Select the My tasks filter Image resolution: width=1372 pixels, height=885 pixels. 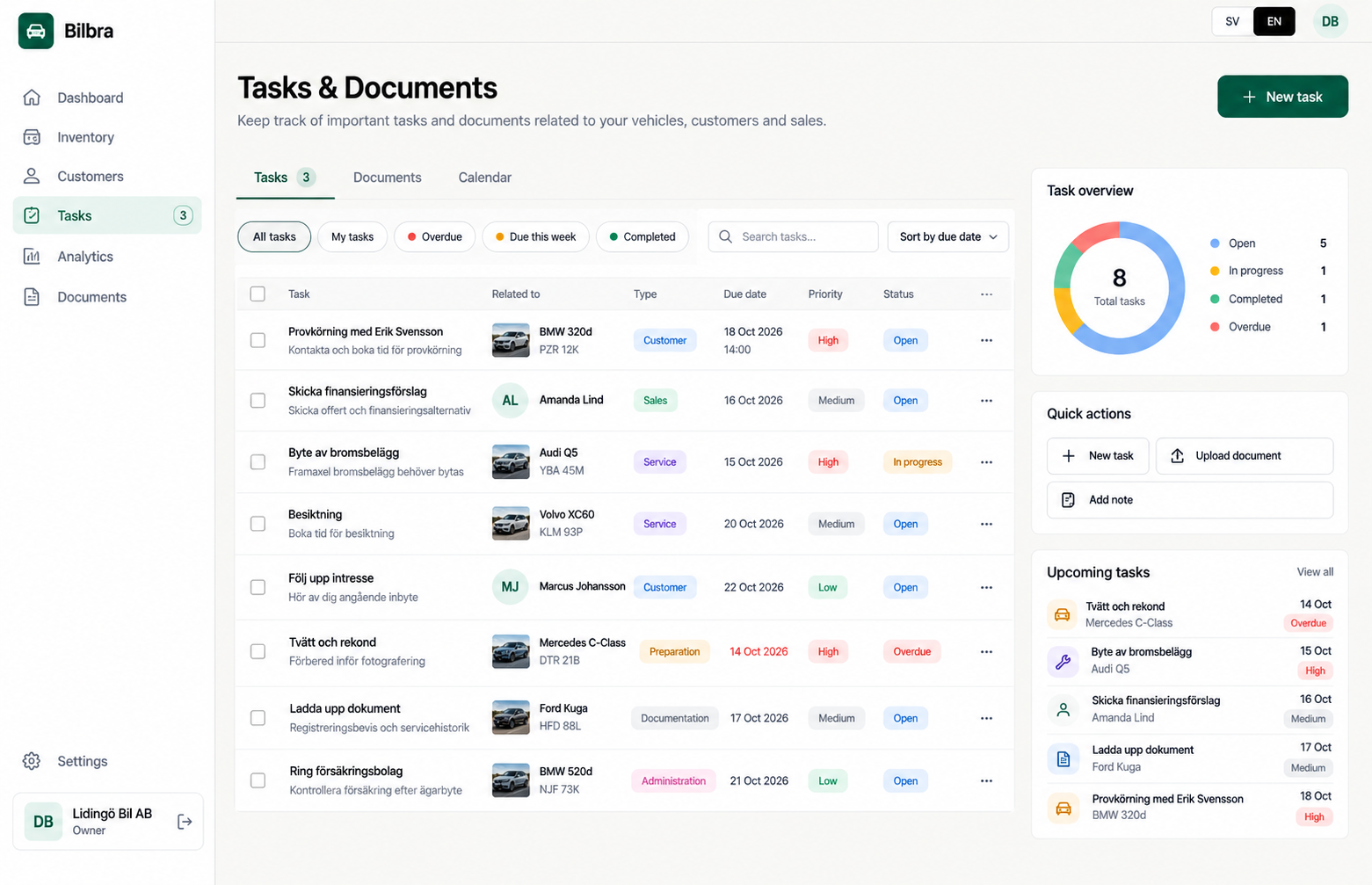[x=352, y=236]
